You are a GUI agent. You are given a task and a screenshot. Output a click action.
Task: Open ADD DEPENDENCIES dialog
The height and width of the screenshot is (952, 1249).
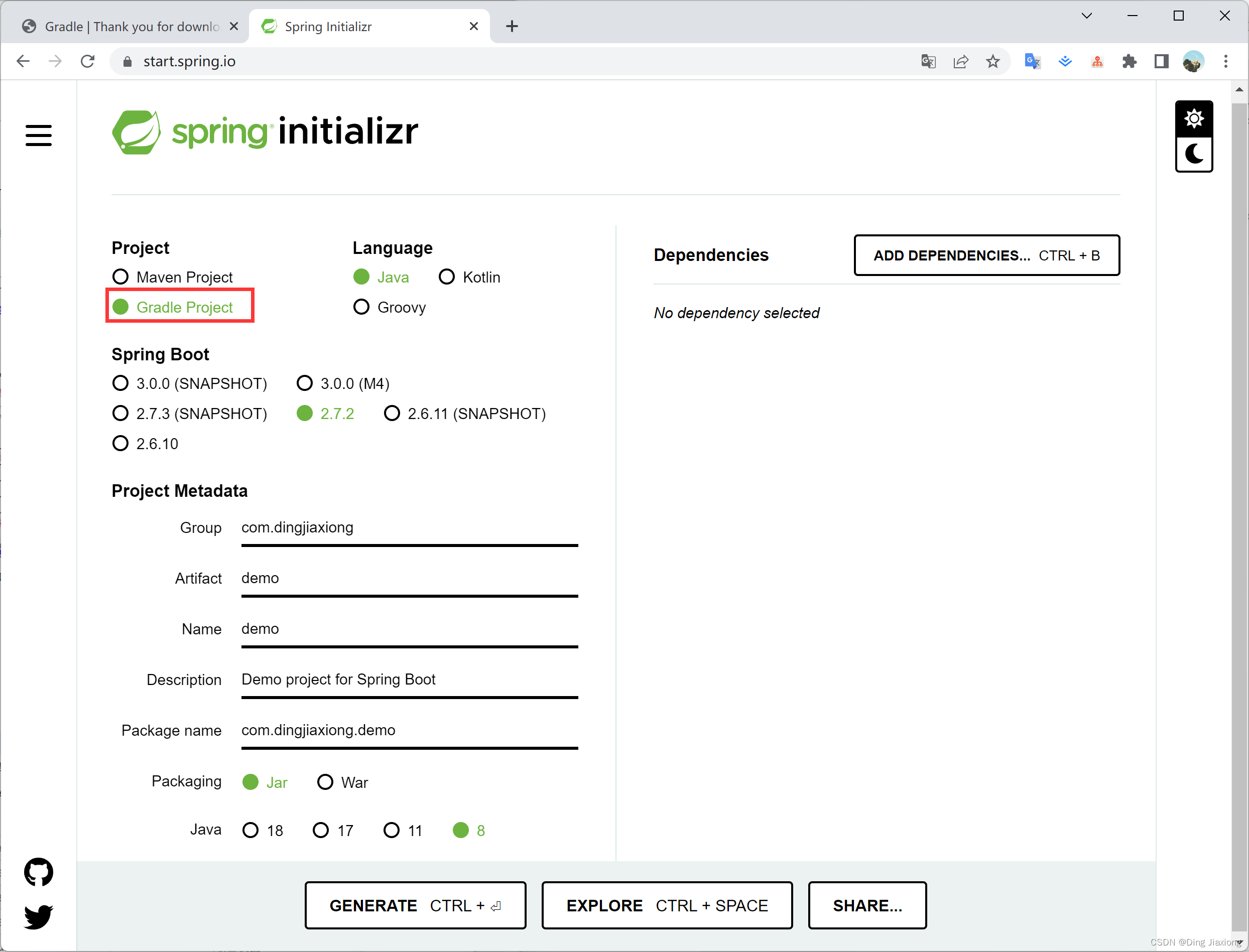(986, 255)
